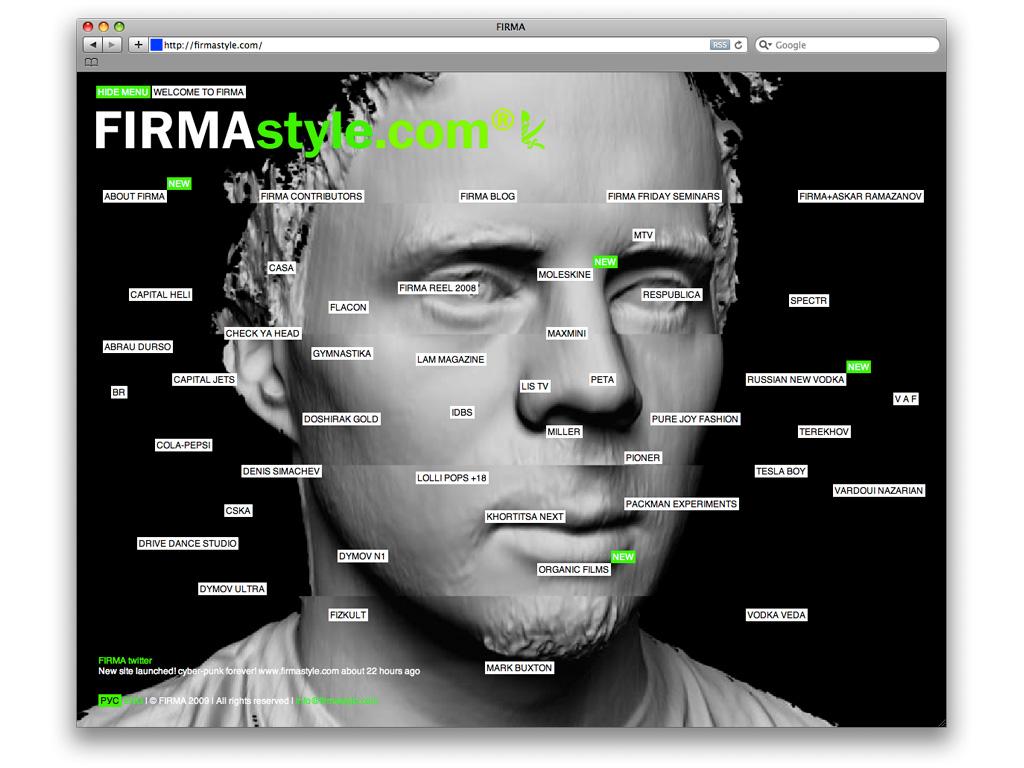1024x768 pixels.
Task: Select the MTV project label
Action: [643, 235]
